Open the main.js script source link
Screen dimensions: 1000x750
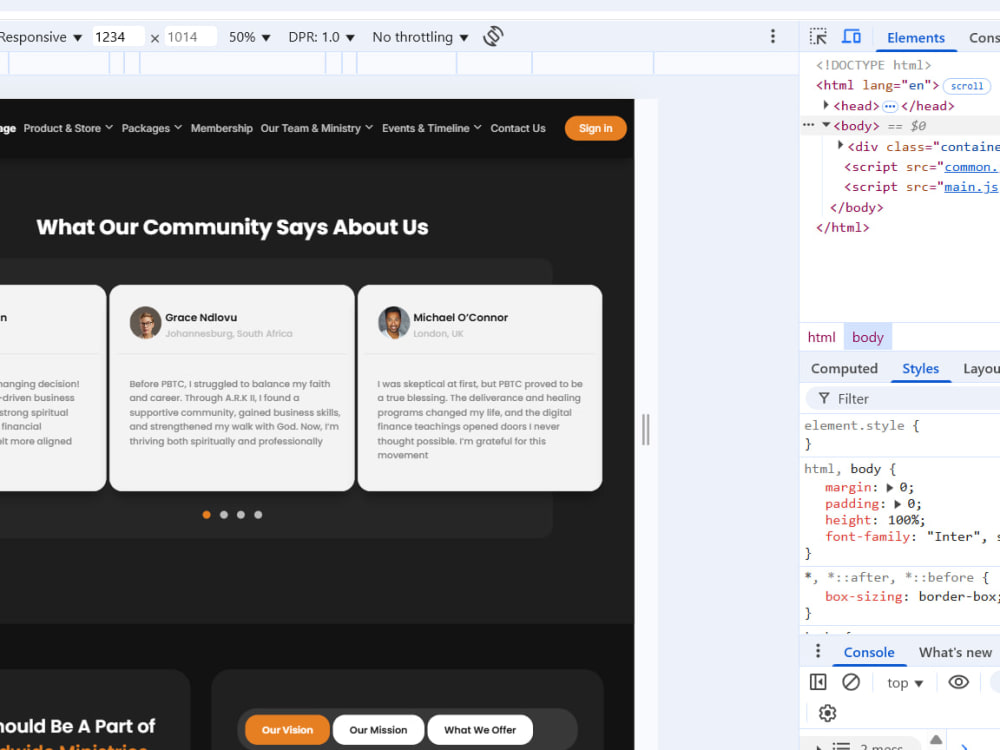point(971,187)
